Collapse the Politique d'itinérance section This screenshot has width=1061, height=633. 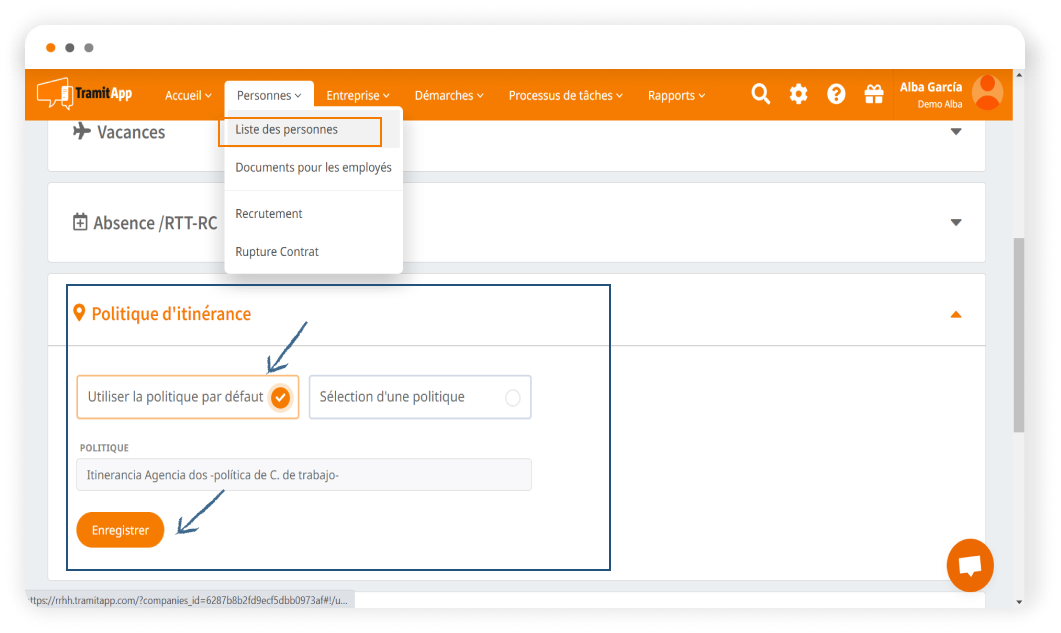pyautogui.click(x=955, y=314)
